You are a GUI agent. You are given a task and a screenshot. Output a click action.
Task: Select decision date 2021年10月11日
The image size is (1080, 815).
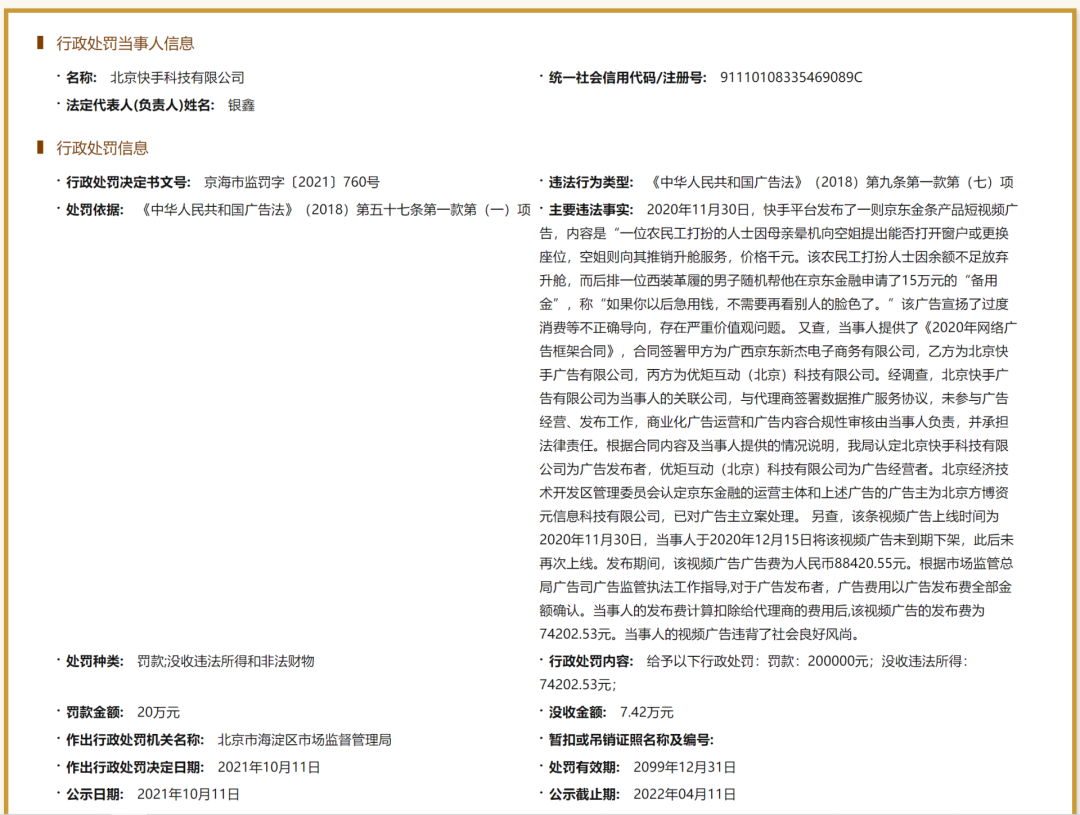coord(269,767)
